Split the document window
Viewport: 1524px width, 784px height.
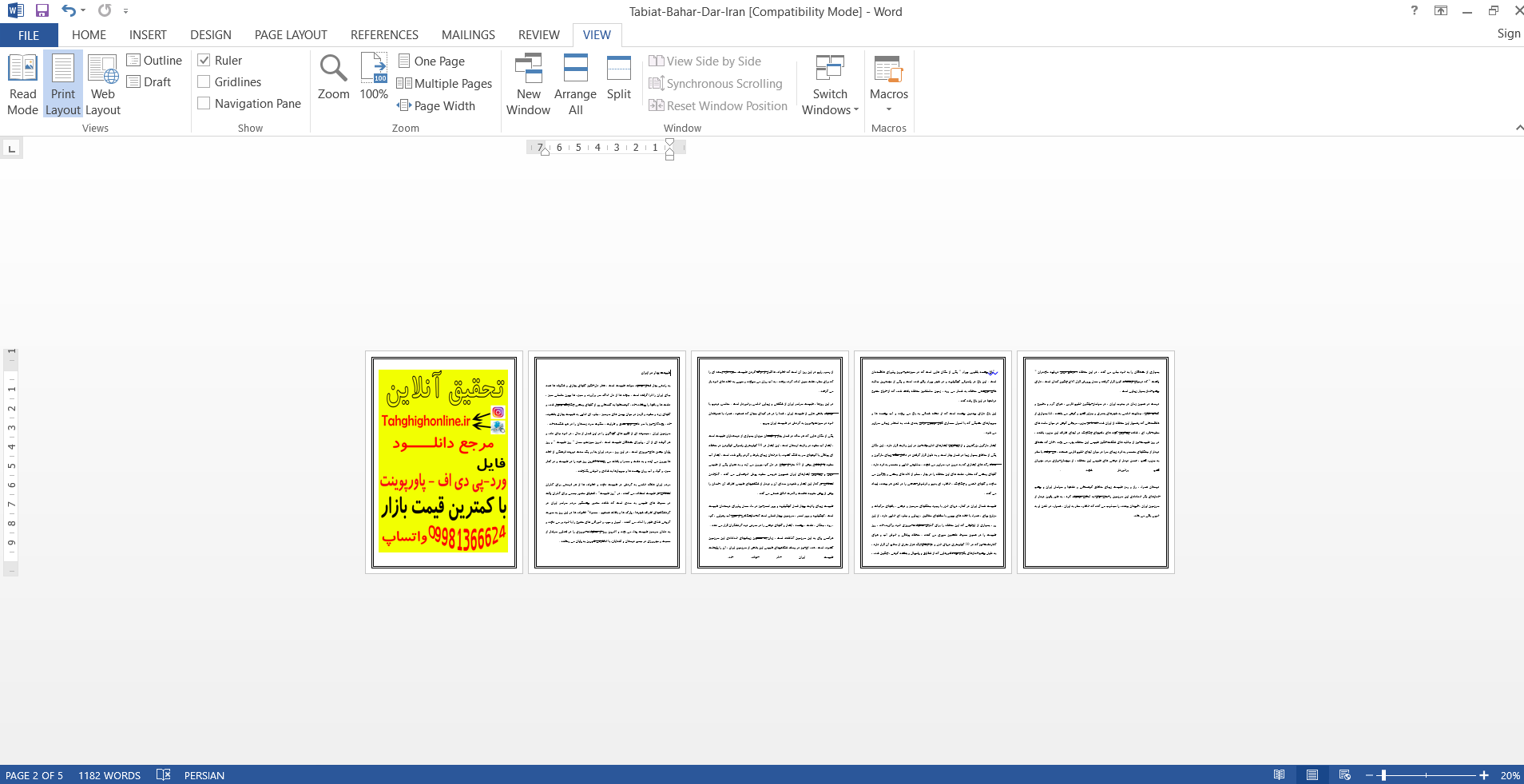(x=618, y=77)
